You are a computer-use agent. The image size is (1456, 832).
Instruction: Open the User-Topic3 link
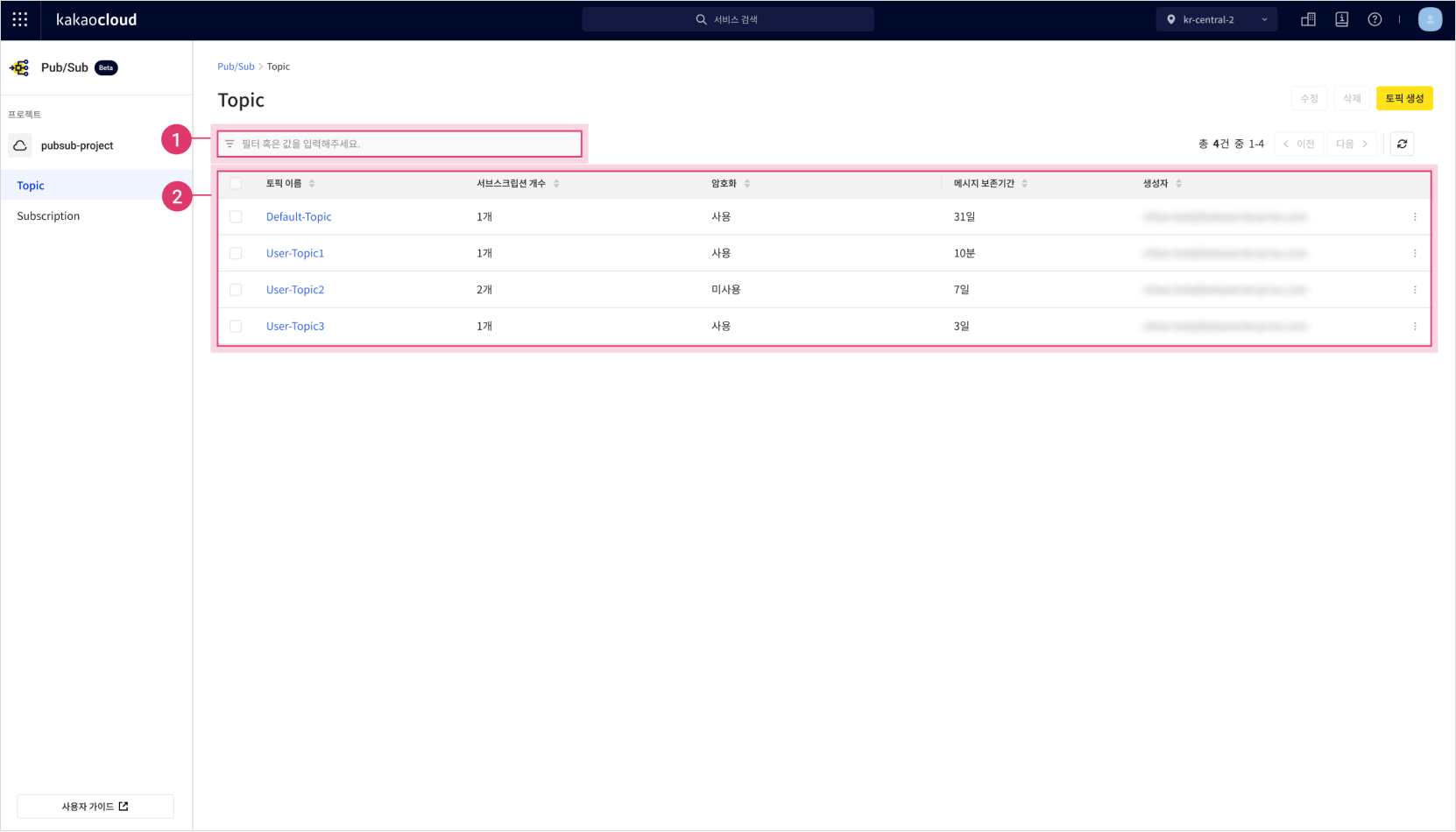pos(295,326)
